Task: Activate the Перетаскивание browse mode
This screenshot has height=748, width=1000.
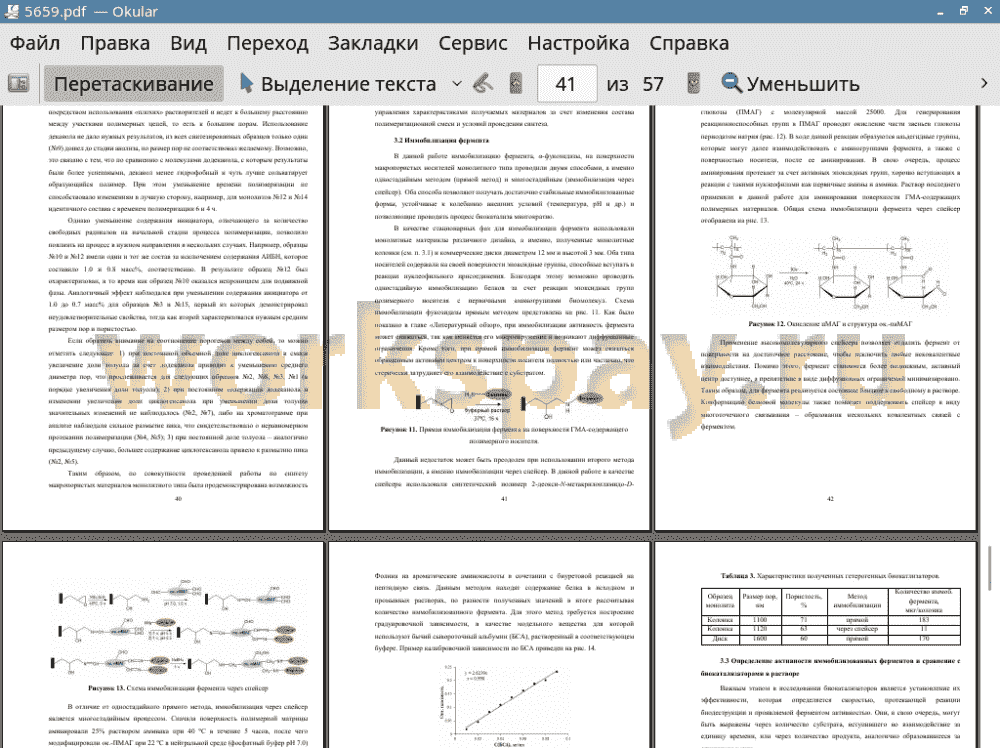Action: click(133, 84)
